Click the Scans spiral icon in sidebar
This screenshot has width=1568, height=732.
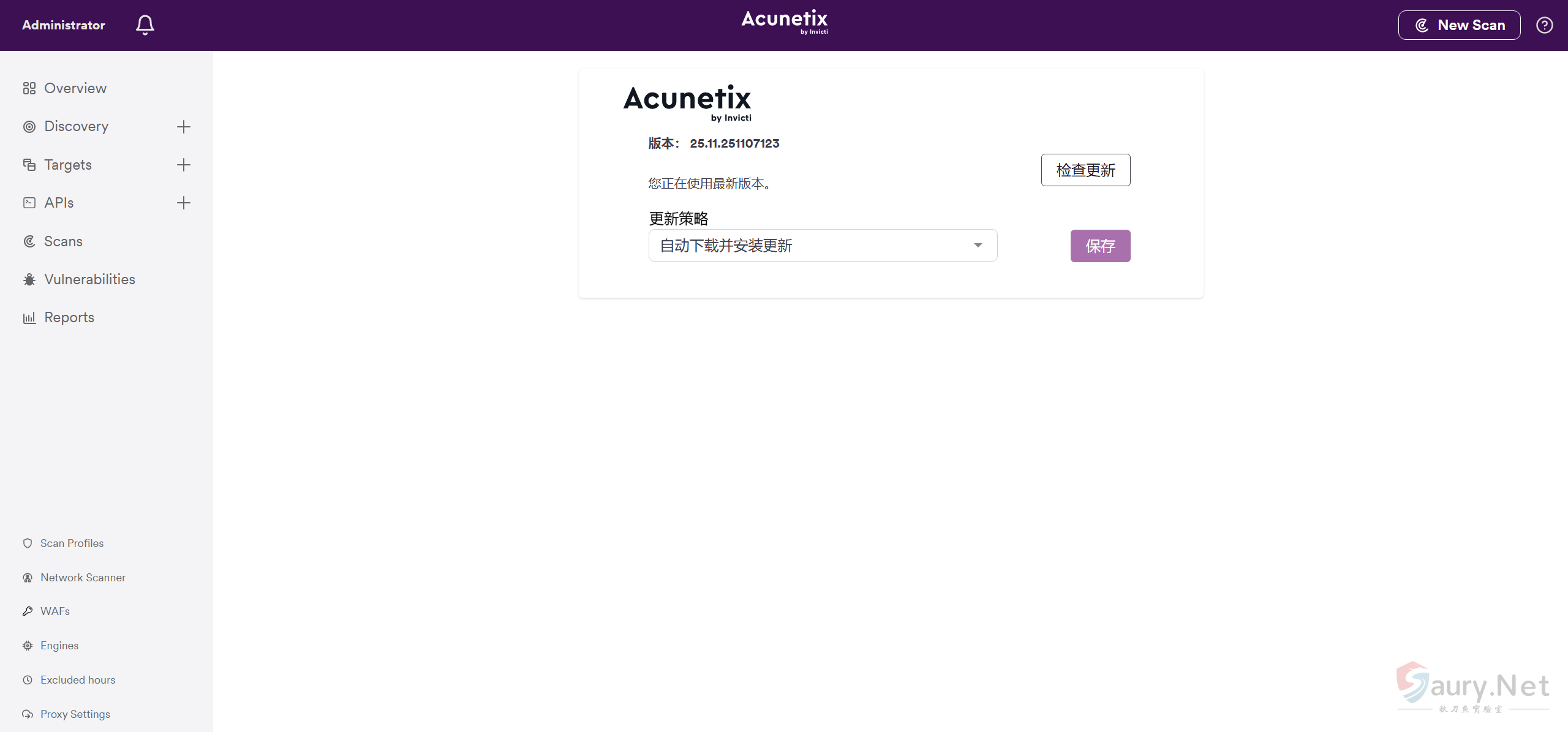pyautogui.click(x=29, y=241)
